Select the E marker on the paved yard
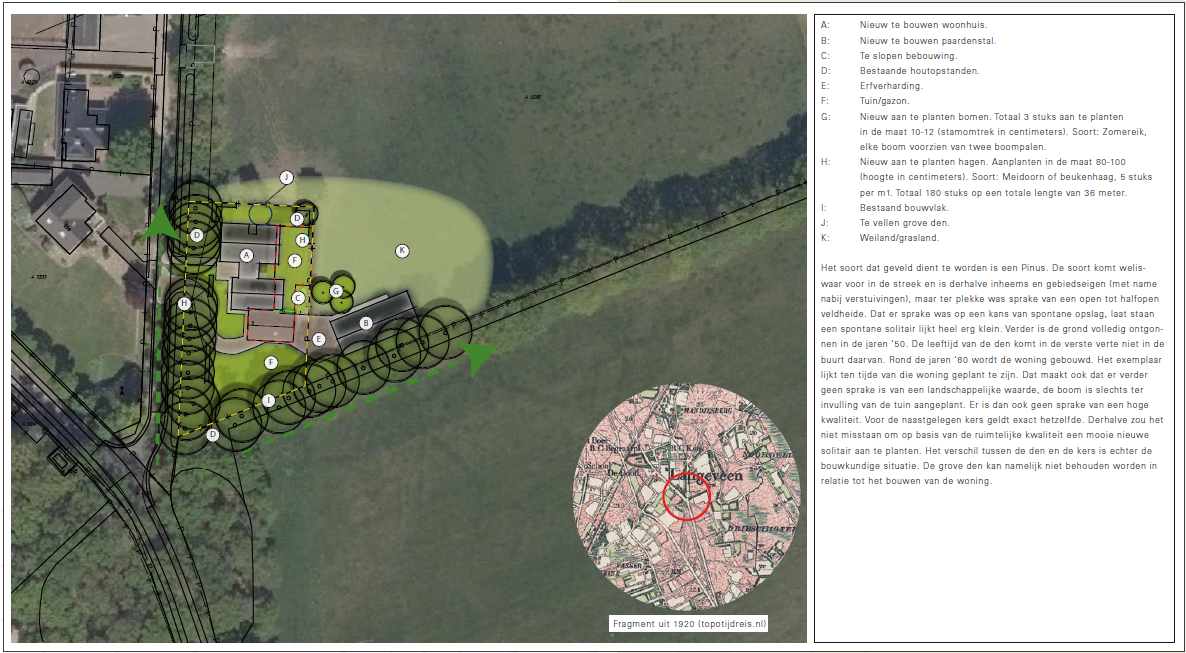This screenshot has width=1186, height=653. 319,339
